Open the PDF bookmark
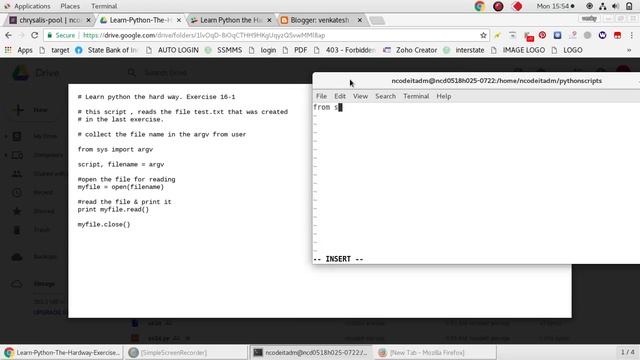The height and width of the screenshot is (360, 640). pyautogui.click(x=295, y=50)
